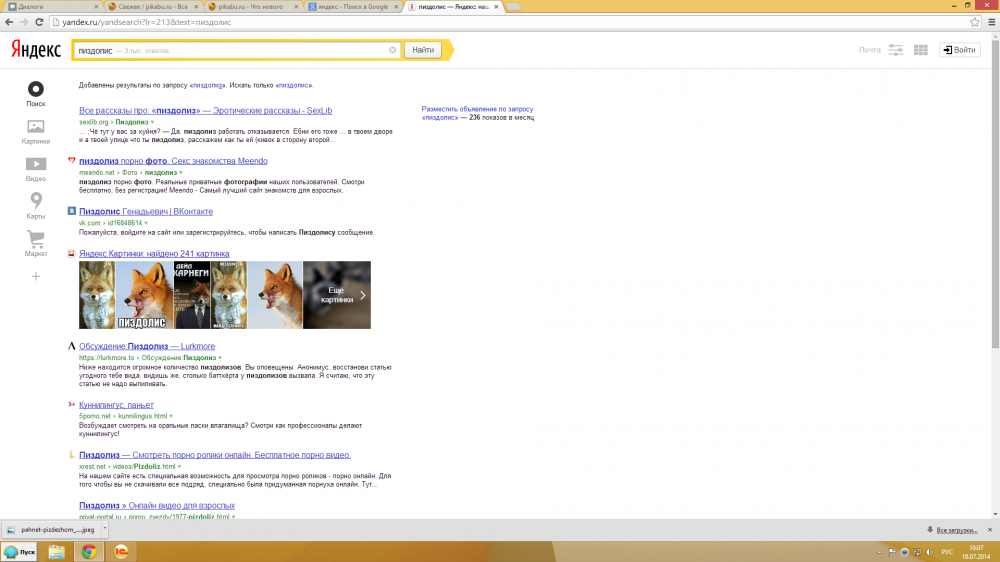Expand the meendo.net result dropdown arrow
This screenshot has width=1000, height=562.
click(x=181, y=172)
